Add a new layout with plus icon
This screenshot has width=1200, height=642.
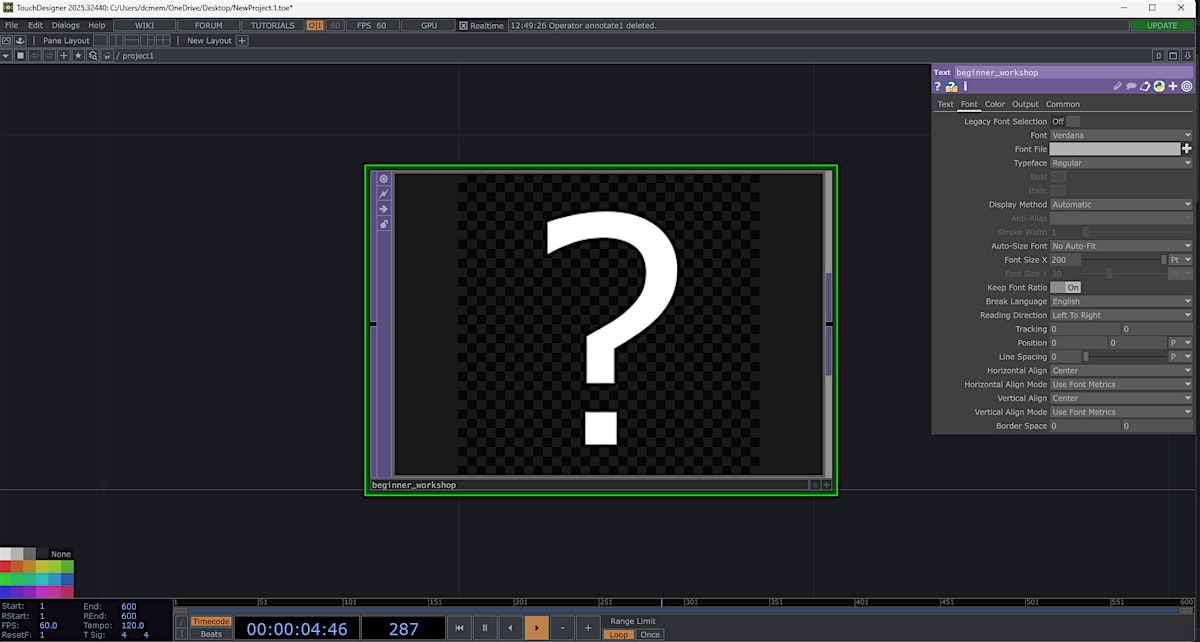pos(243,41)
